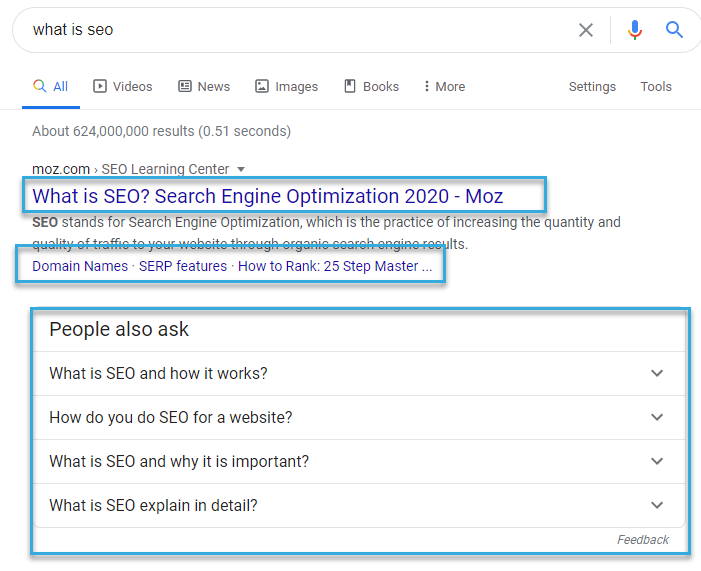Click the dropdown arrow beside moz.com breadcrumb
This screenshot has height=571, width=701.
click(241, 169)
